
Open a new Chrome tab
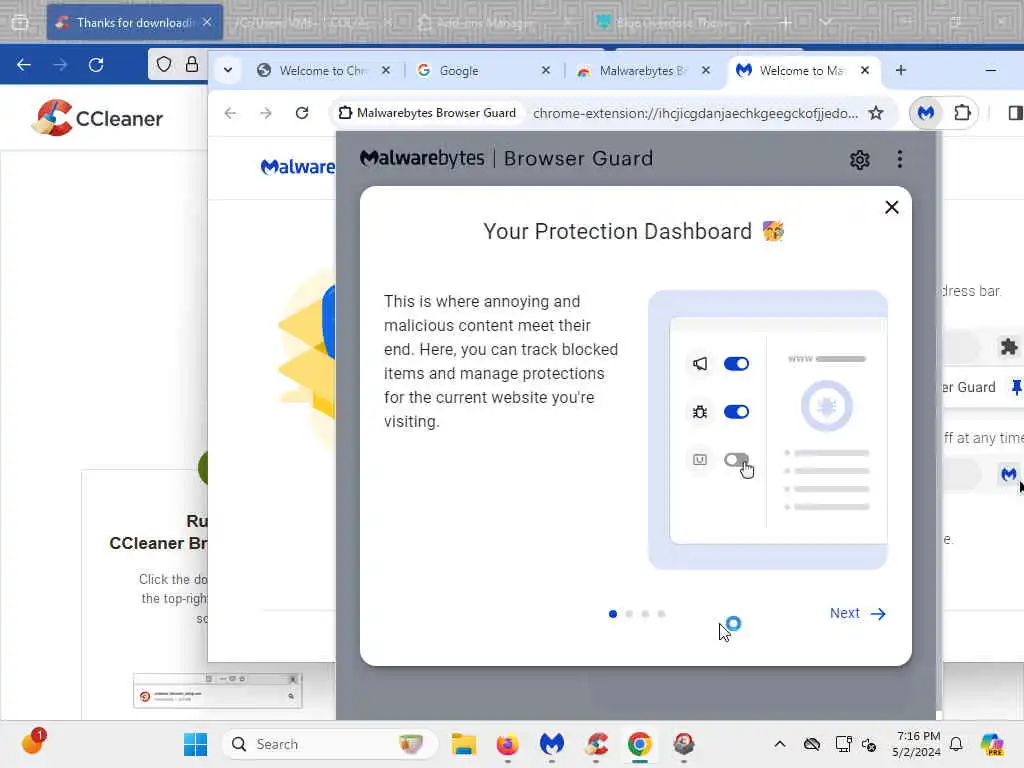coord(901,70)
